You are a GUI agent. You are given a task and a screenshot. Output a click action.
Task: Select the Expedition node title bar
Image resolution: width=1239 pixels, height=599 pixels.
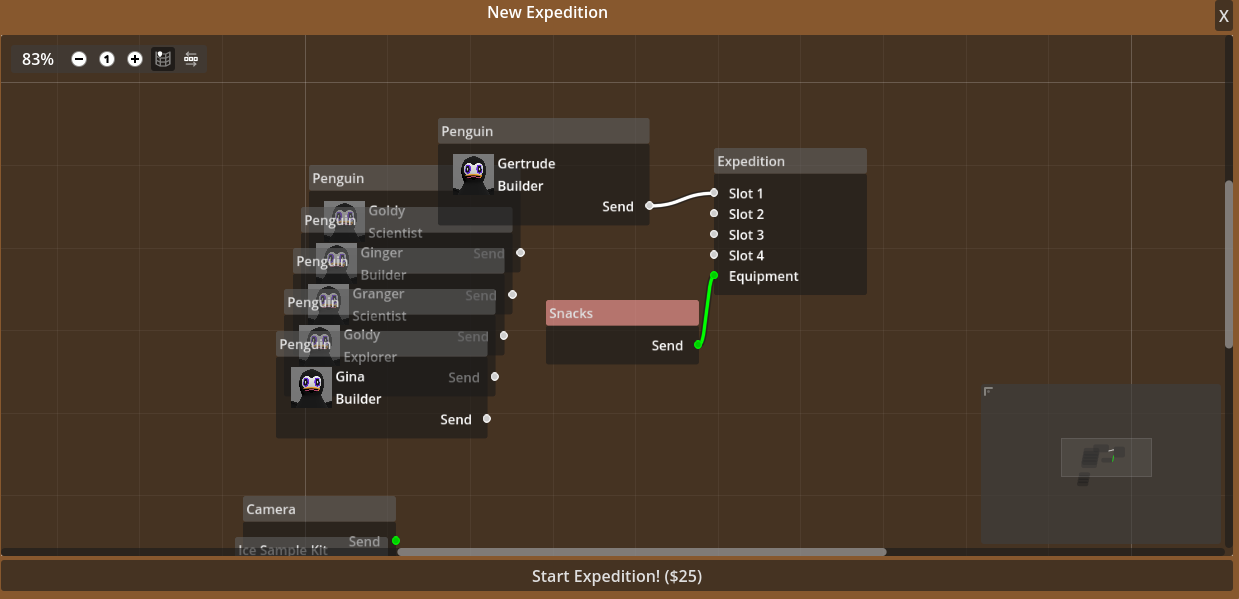coord(790,161)
